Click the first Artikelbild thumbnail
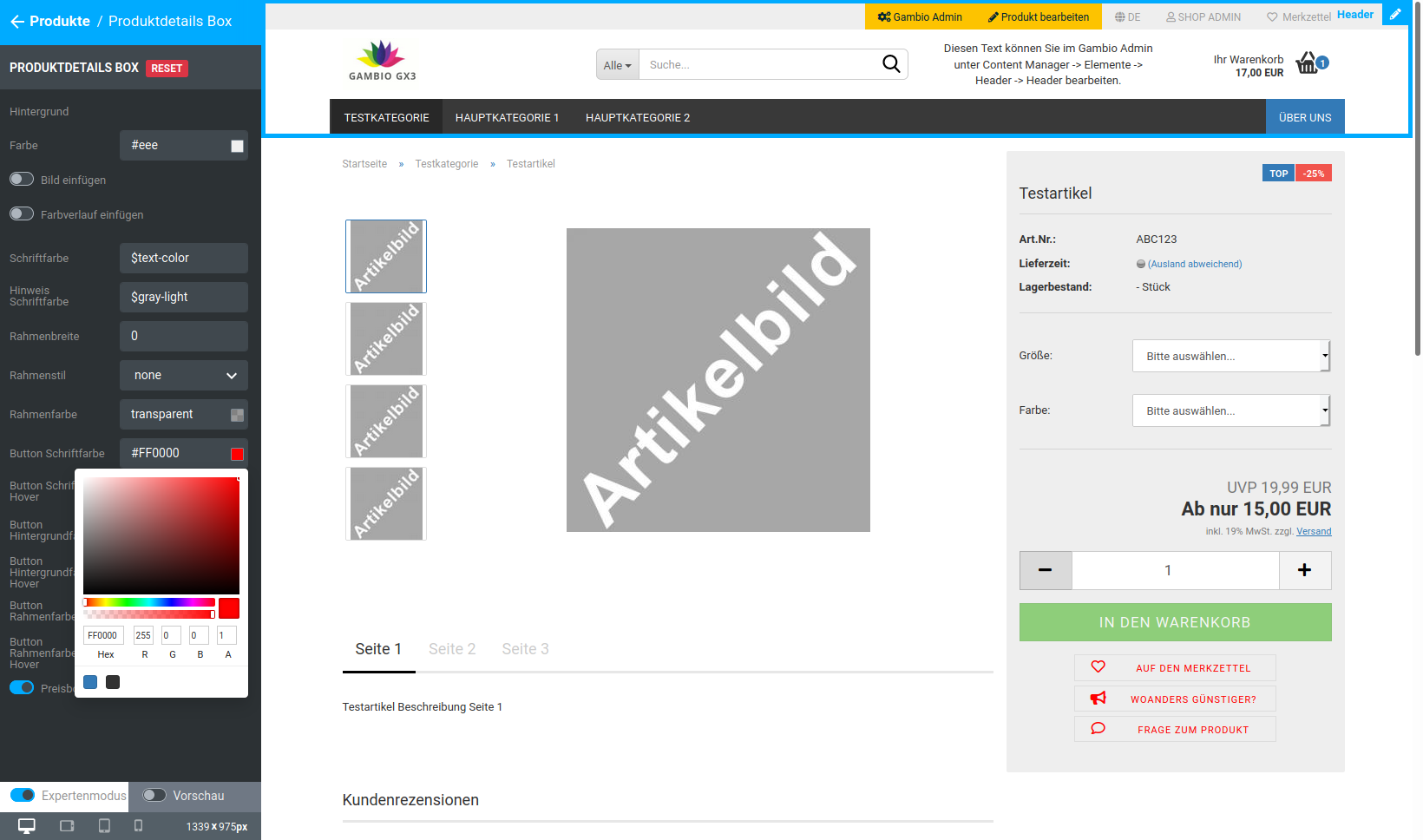This screenshot has width=1423, height=840. 385,256
